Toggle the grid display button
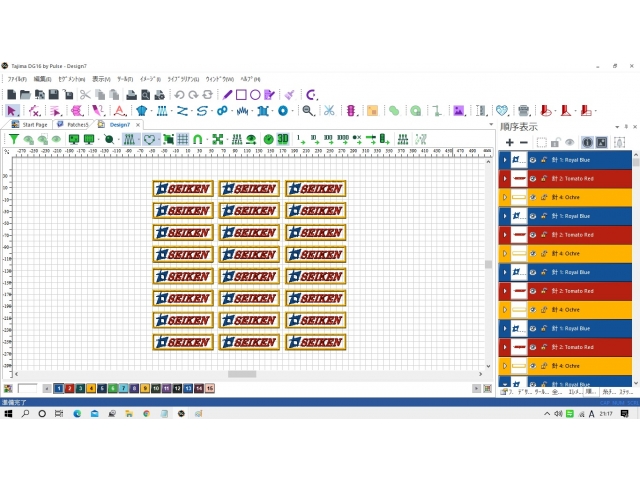640x480 pixels. [x=182, y=139]
